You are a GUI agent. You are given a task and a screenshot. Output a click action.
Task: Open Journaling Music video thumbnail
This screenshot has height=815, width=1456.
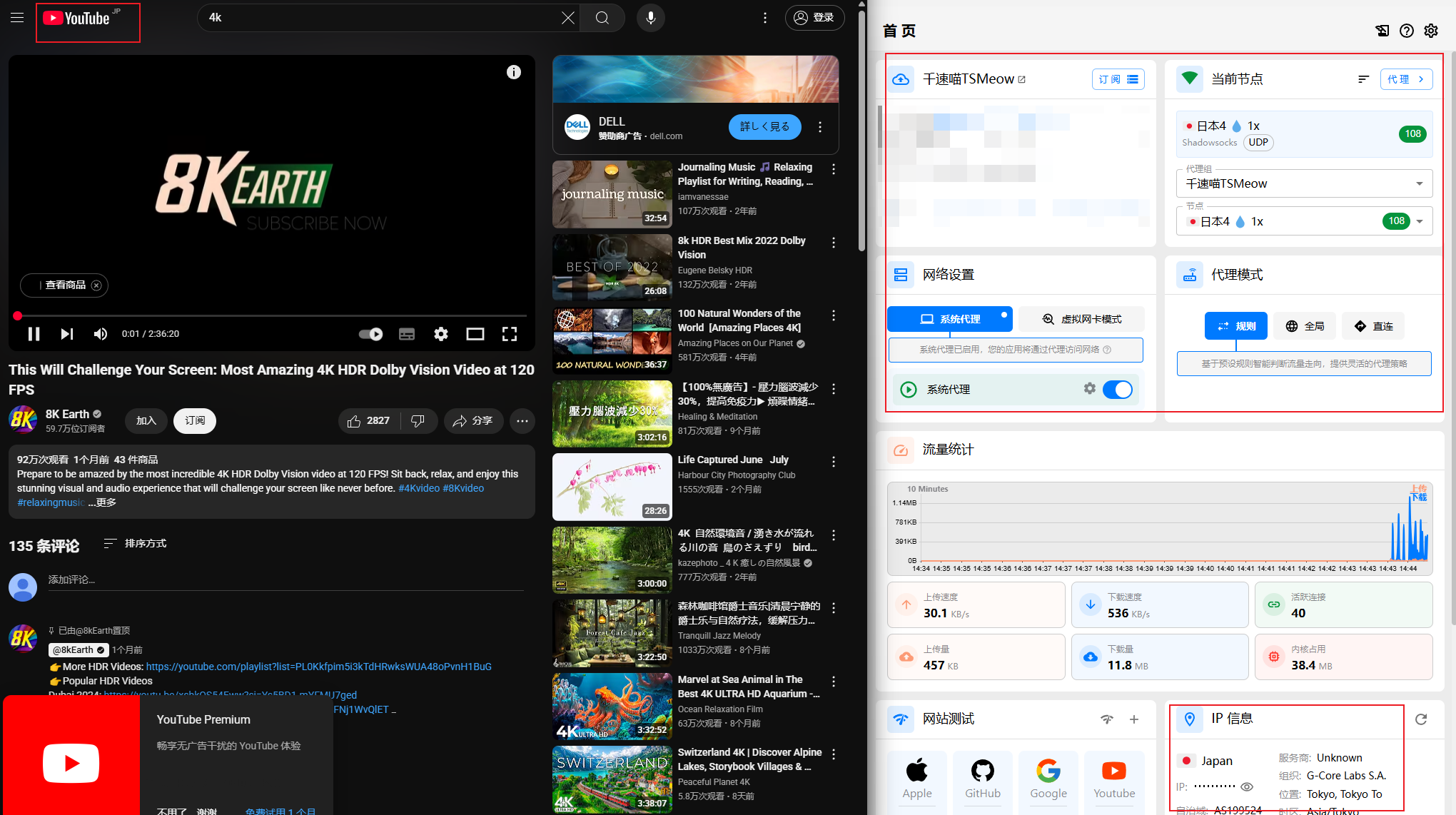(612, 194)
